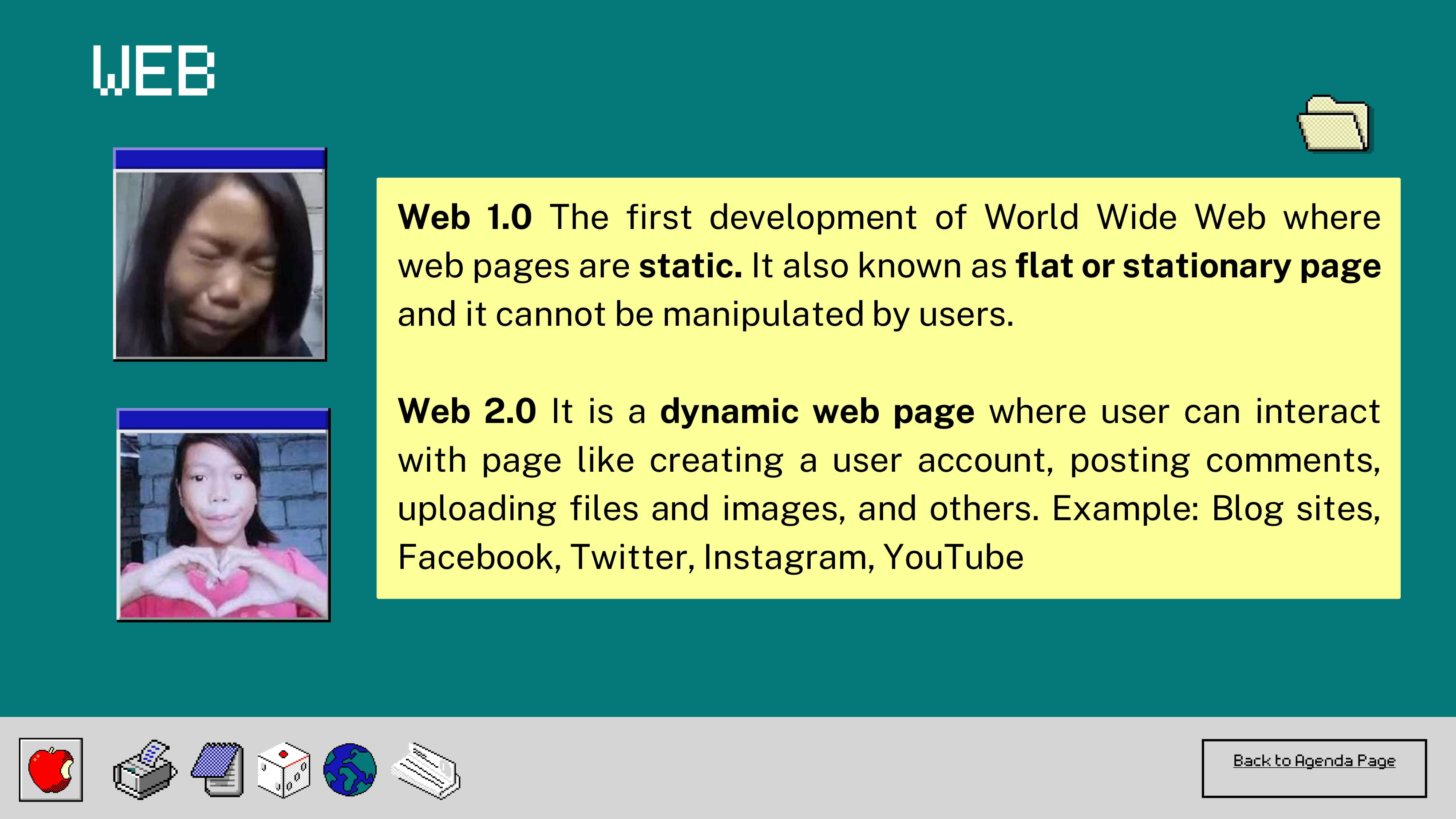
Task: Click the word YouTube in the text box
Action: tap(953, 557)
